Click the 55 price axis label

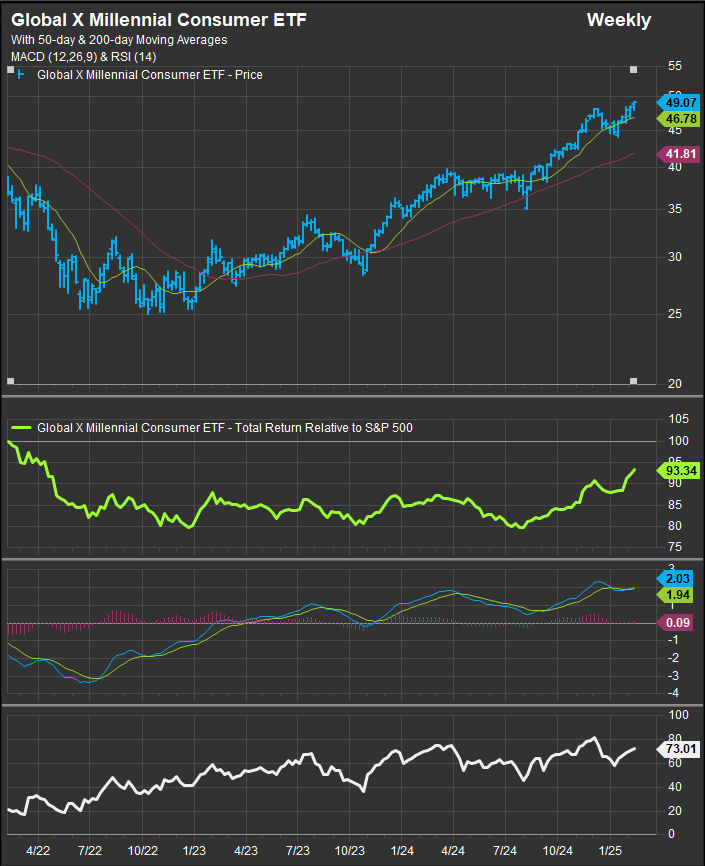[x=675, y=66]
